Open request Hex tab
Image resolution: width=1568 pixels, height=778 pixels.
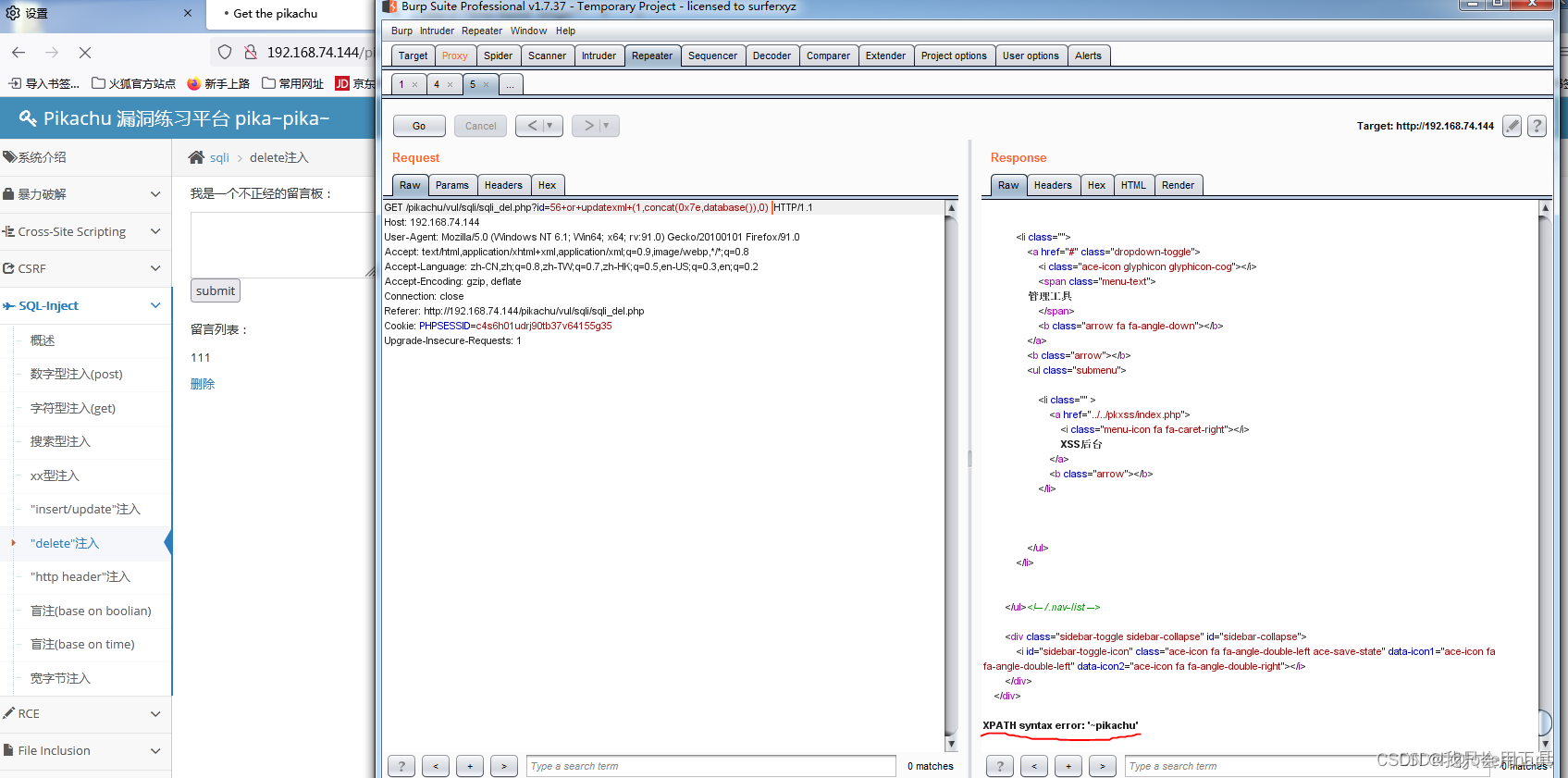547,185
